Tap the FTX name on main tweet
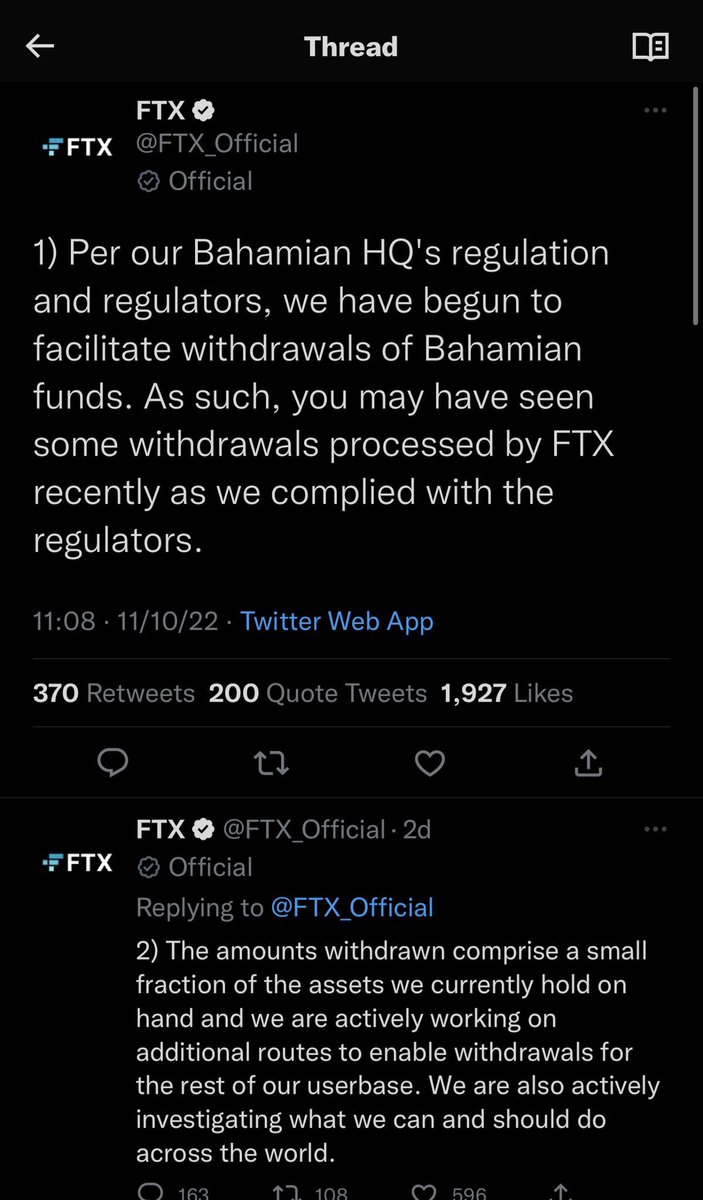This screenshot has height=1200, width=703. (160, 111)
